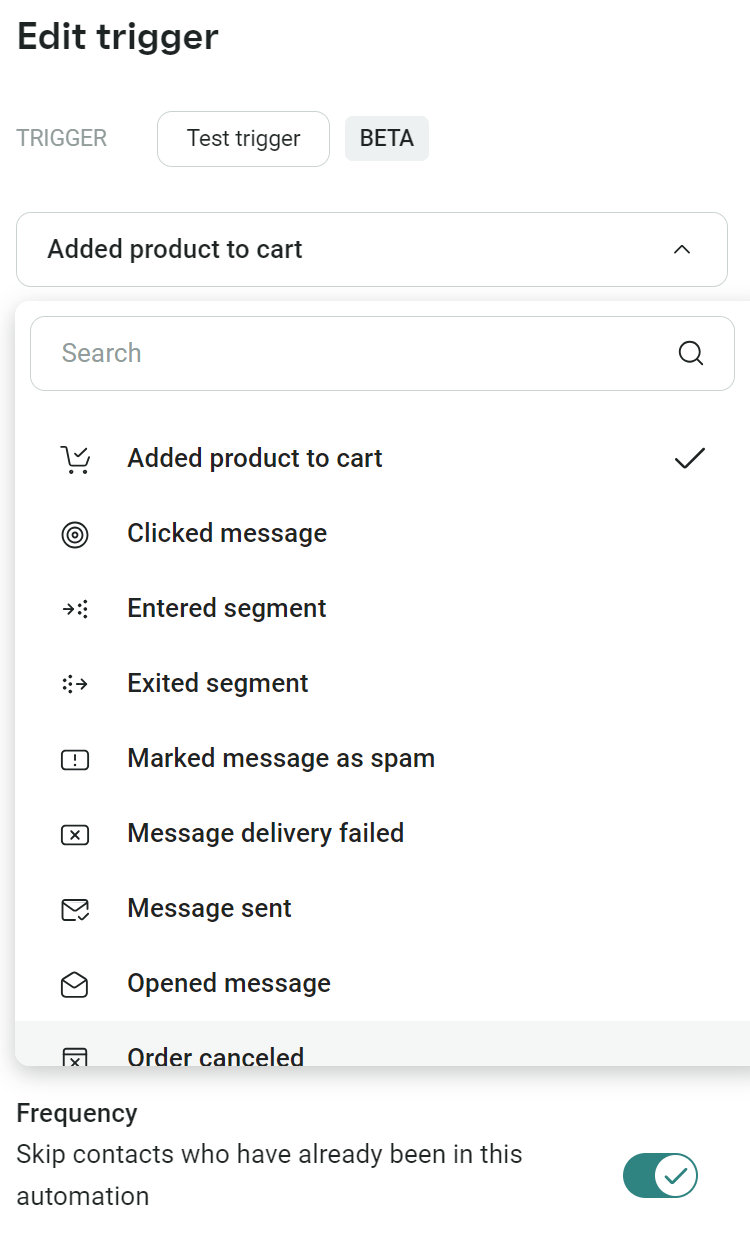
Task: Click the BETA badge
Action: point(387,138)
